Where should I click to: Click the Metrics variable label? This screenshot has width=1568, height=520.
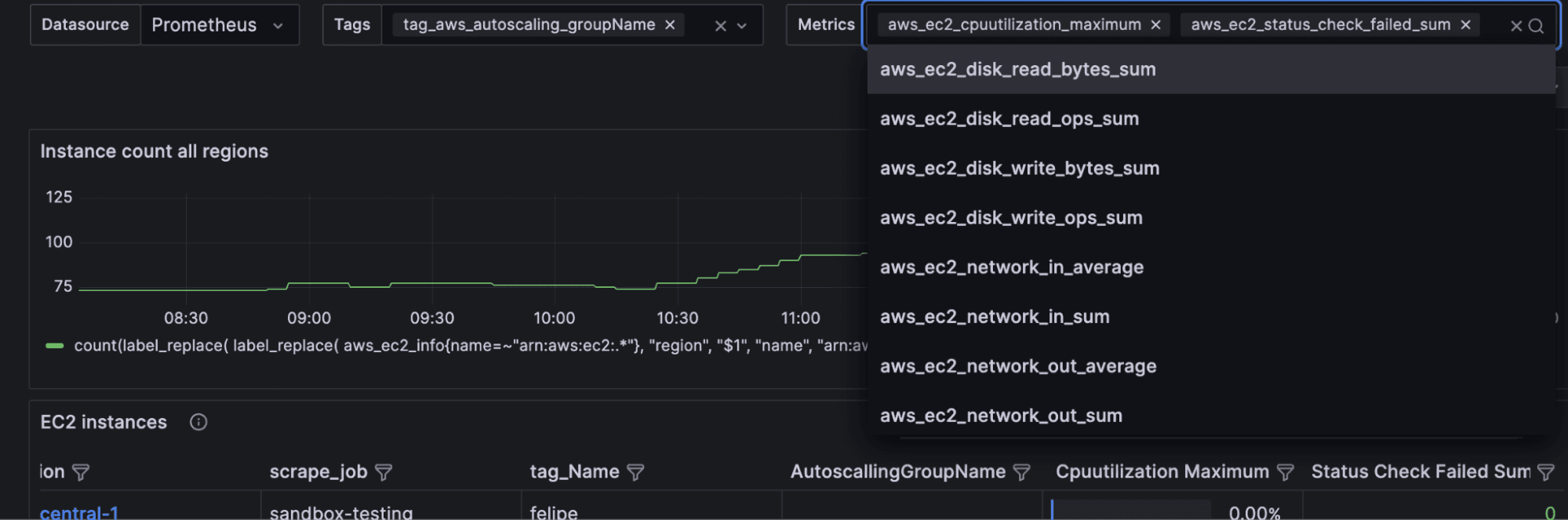click(826, 25)
